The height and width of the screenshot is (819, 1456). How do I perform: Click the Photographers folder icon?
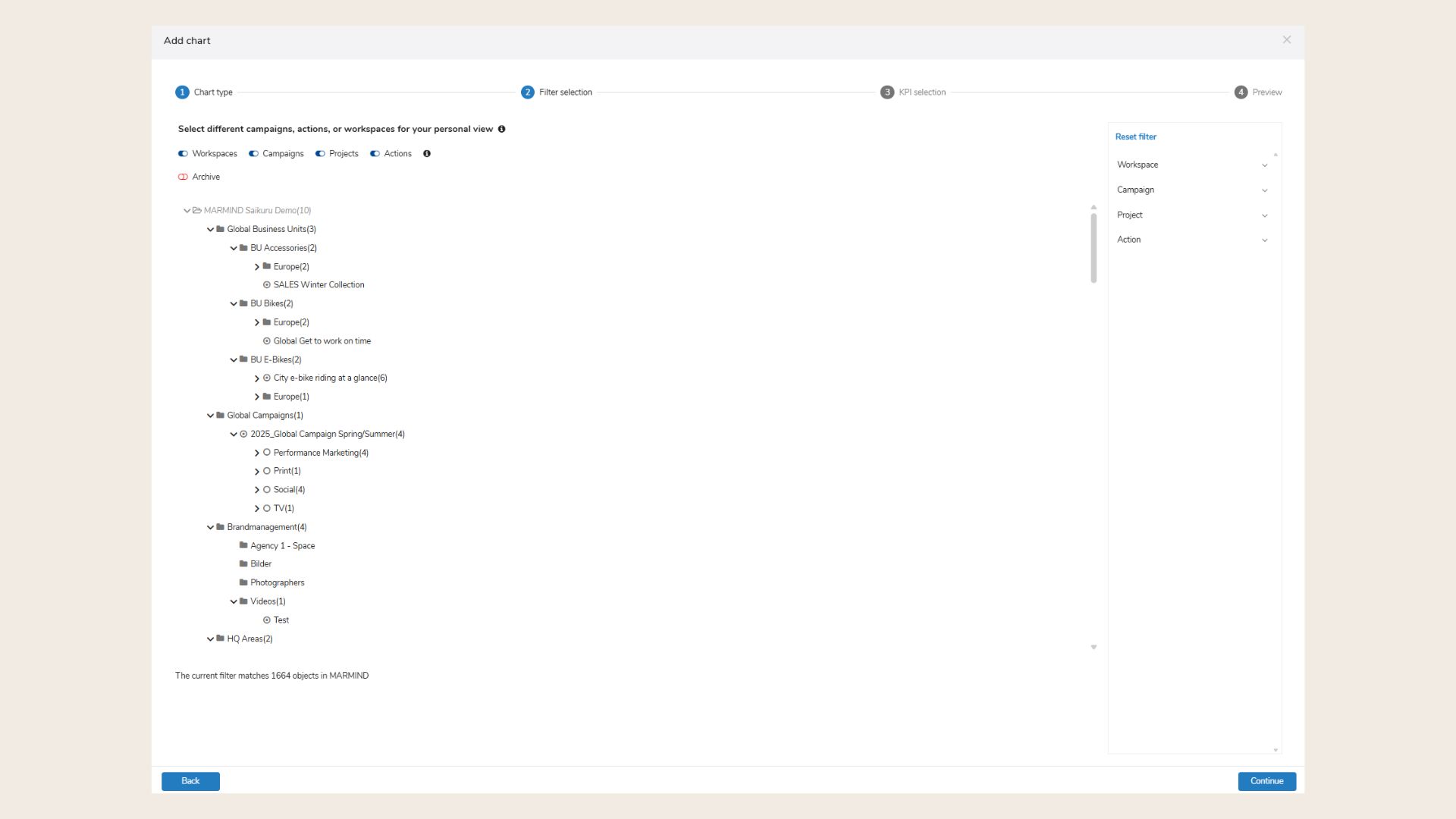pyautogui.click(x=243, y=582)
